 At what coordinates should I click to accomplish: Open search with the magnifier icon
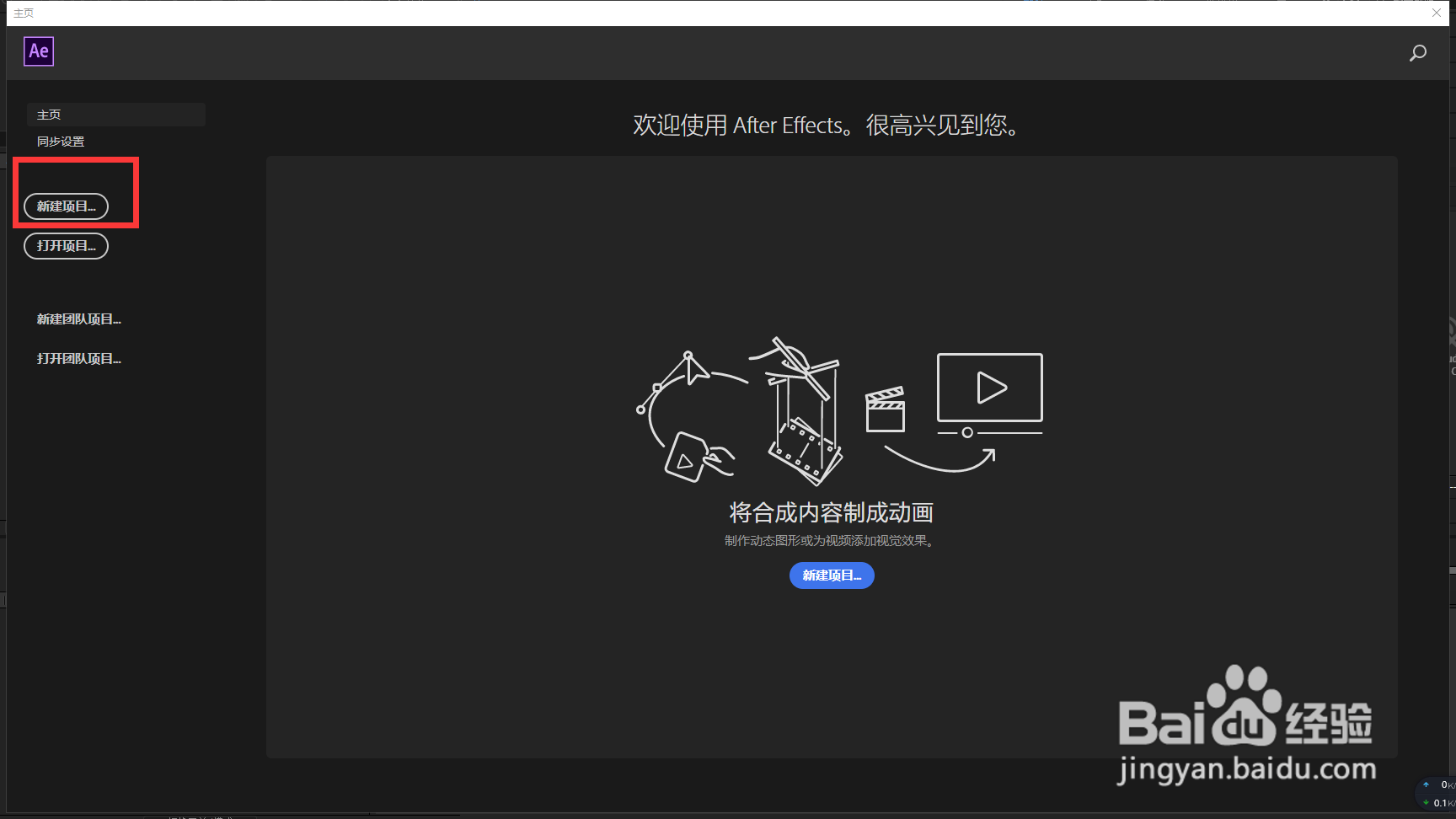(x=1417, y=53)
